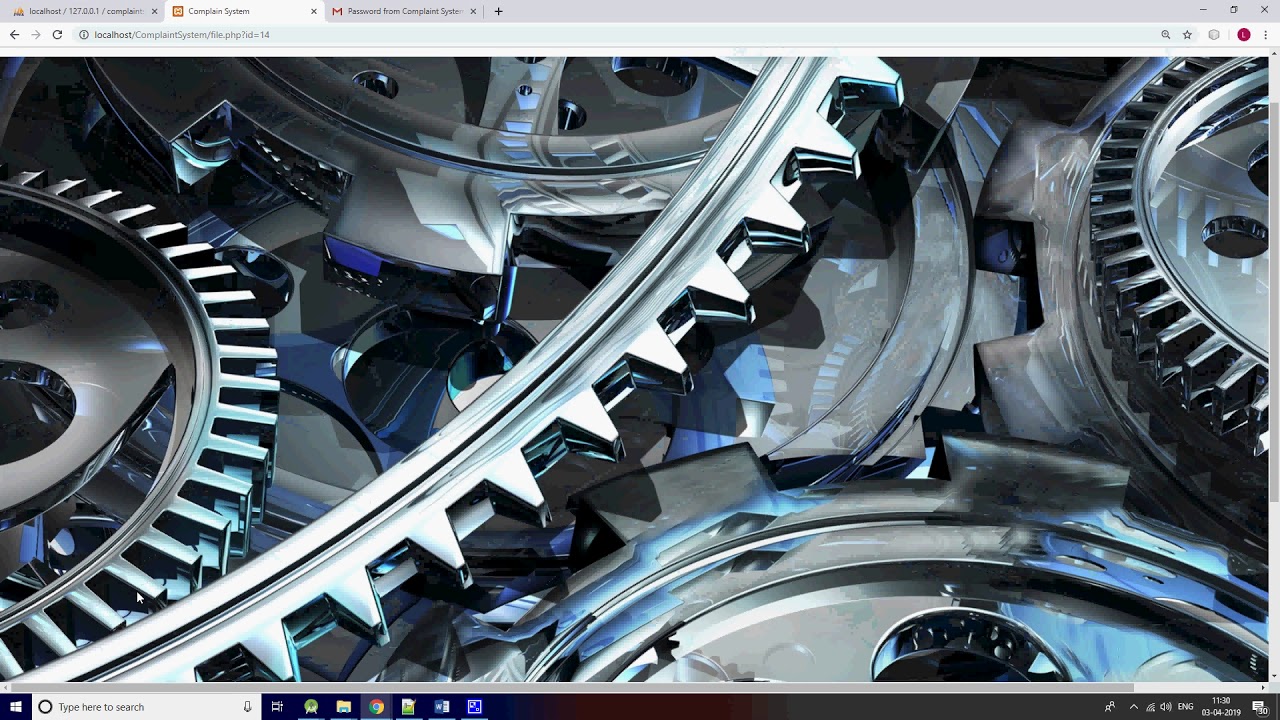Close the Complain System tab
The image size is (1280, 720).
coord(313,11)
